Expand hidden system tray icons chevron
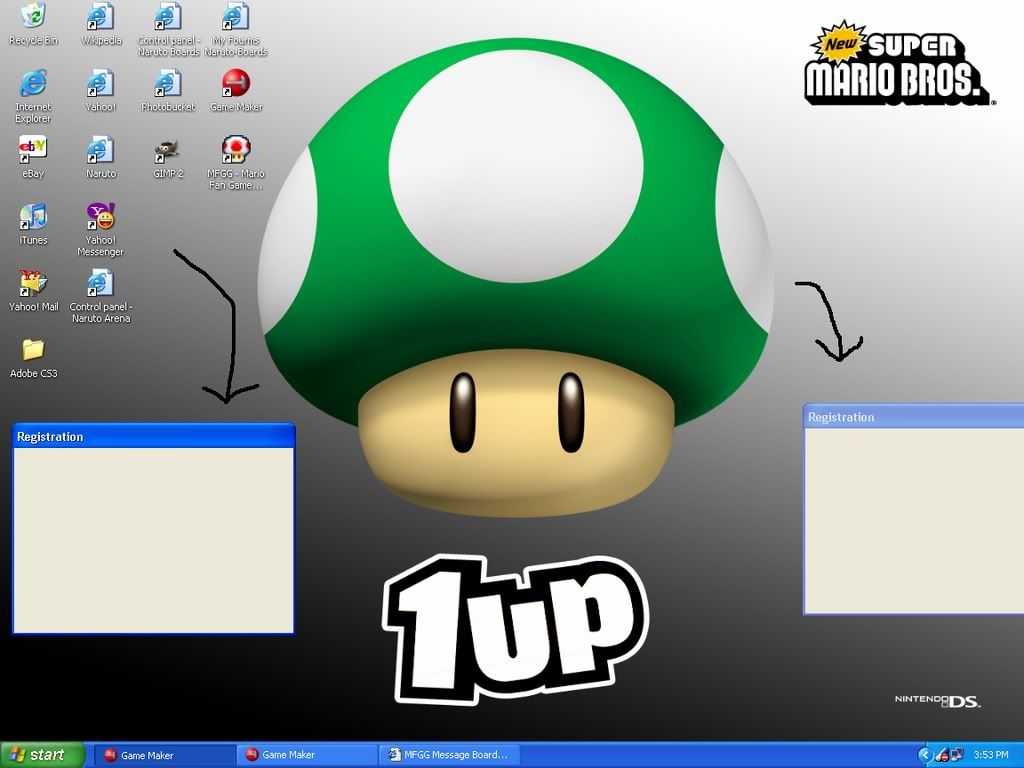Image resolution: width=1024 pixels, height=768 pixels. click(x=925, y=755)
